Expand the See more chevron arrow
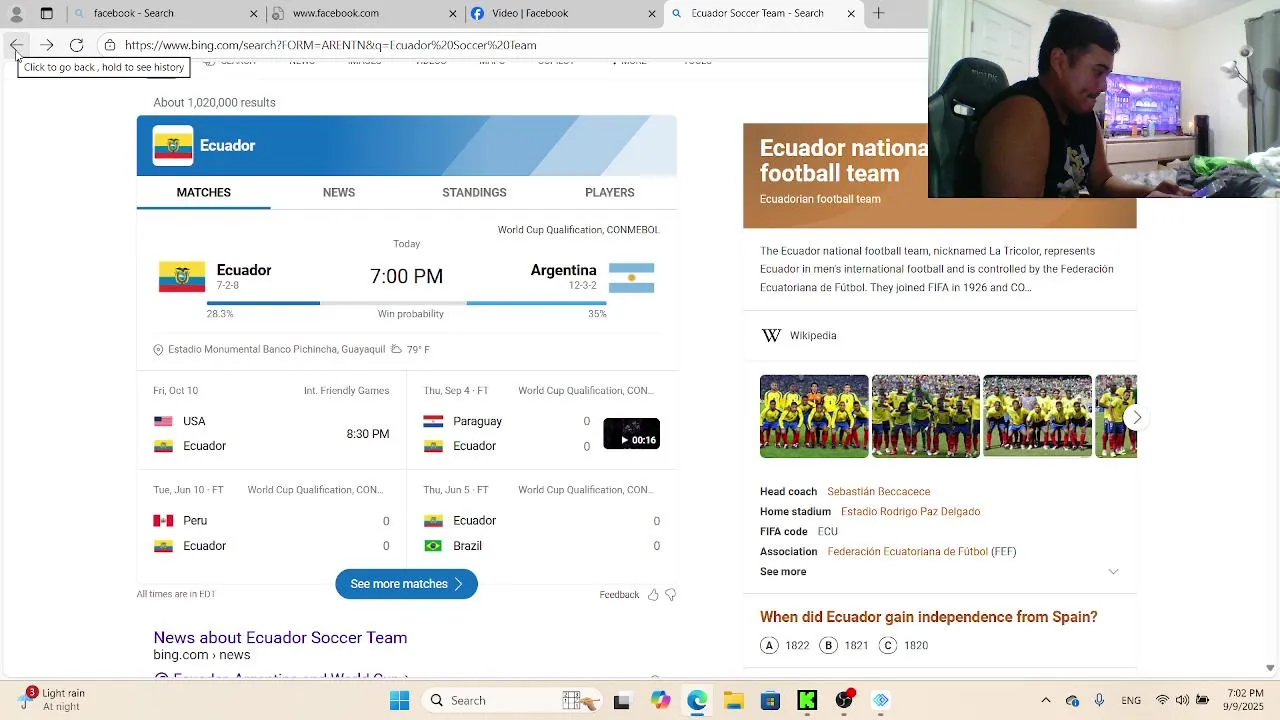Image resolution: width=1280 pixels, height=720 pixels. click(1113, 572)
